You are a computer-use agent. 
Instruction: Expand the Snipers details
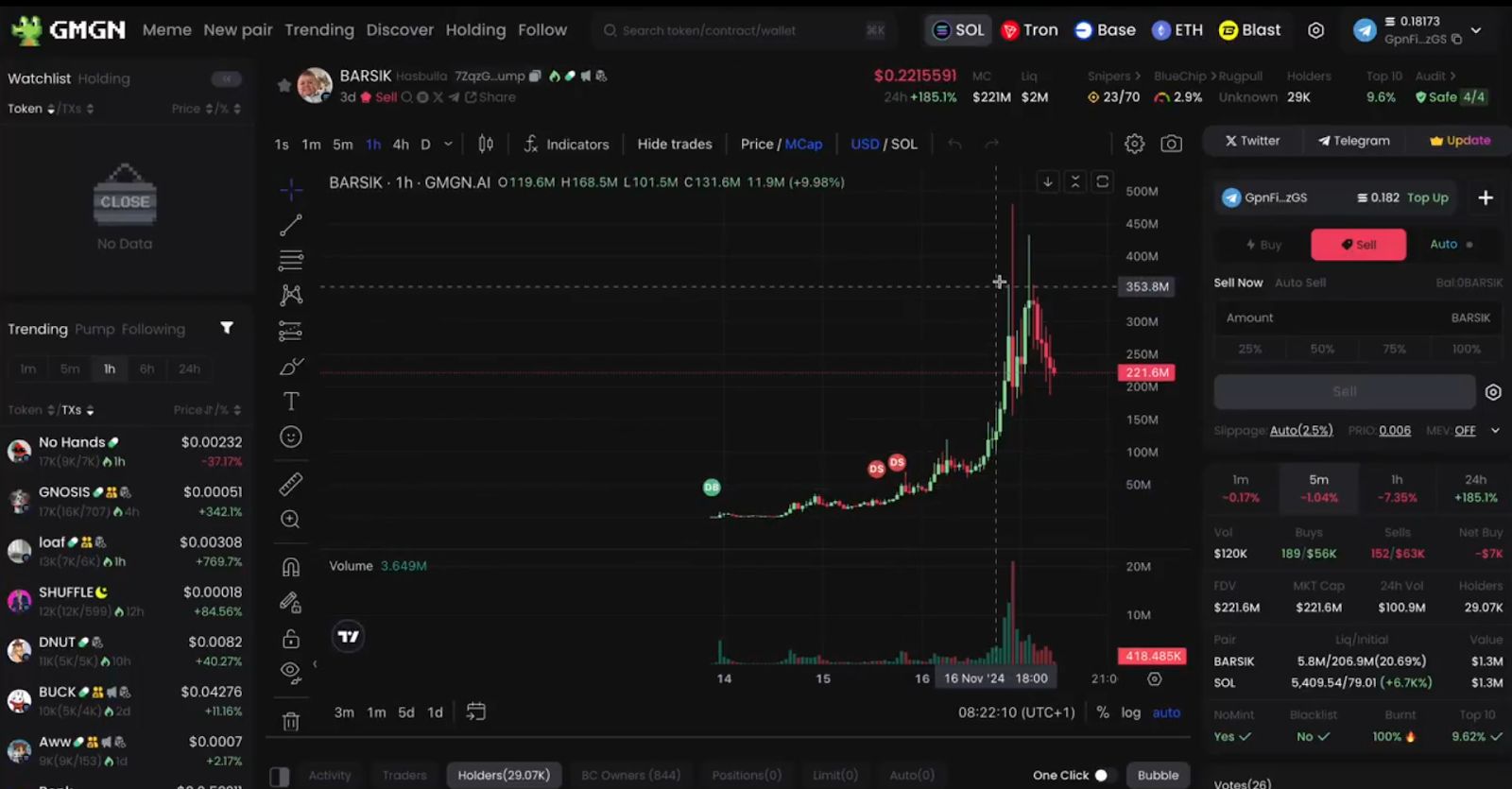(x=1113, y=76)
